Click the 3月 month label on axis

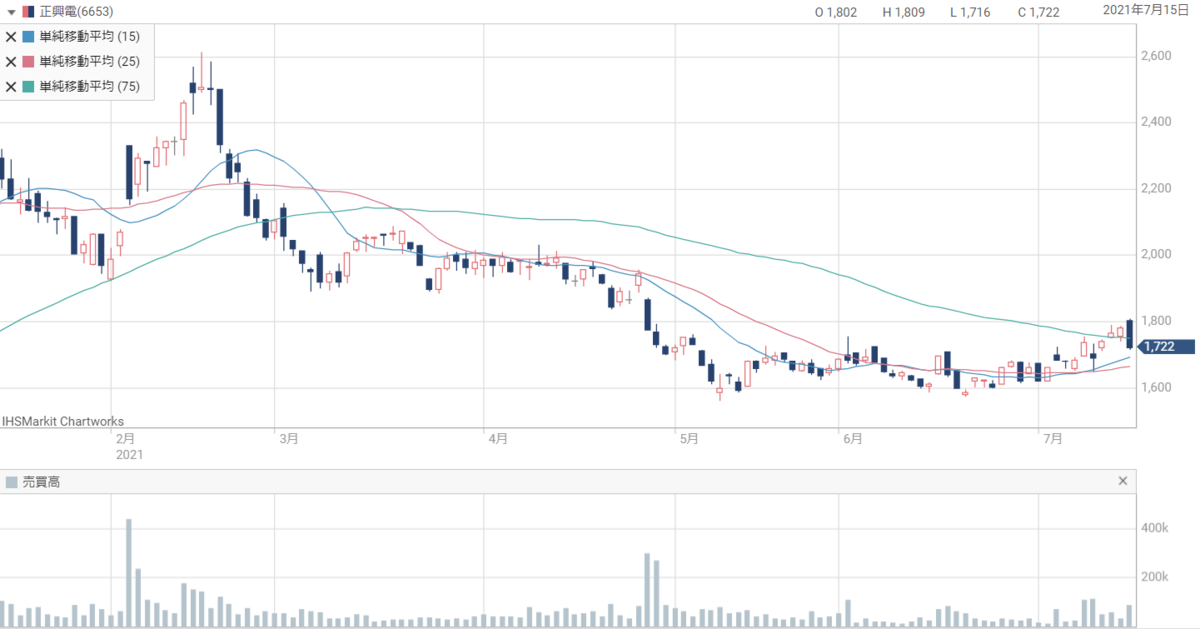(290, 438)
